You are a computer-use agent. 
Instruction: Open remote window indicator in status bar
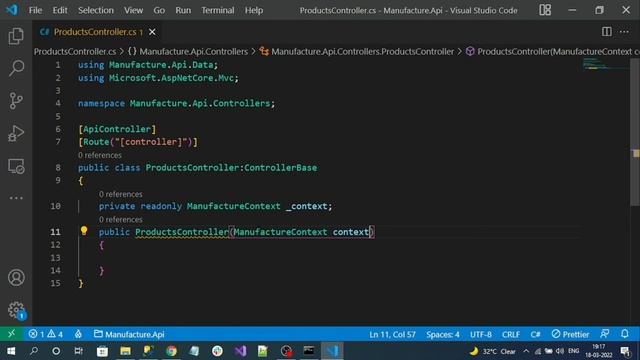[11, 334]
